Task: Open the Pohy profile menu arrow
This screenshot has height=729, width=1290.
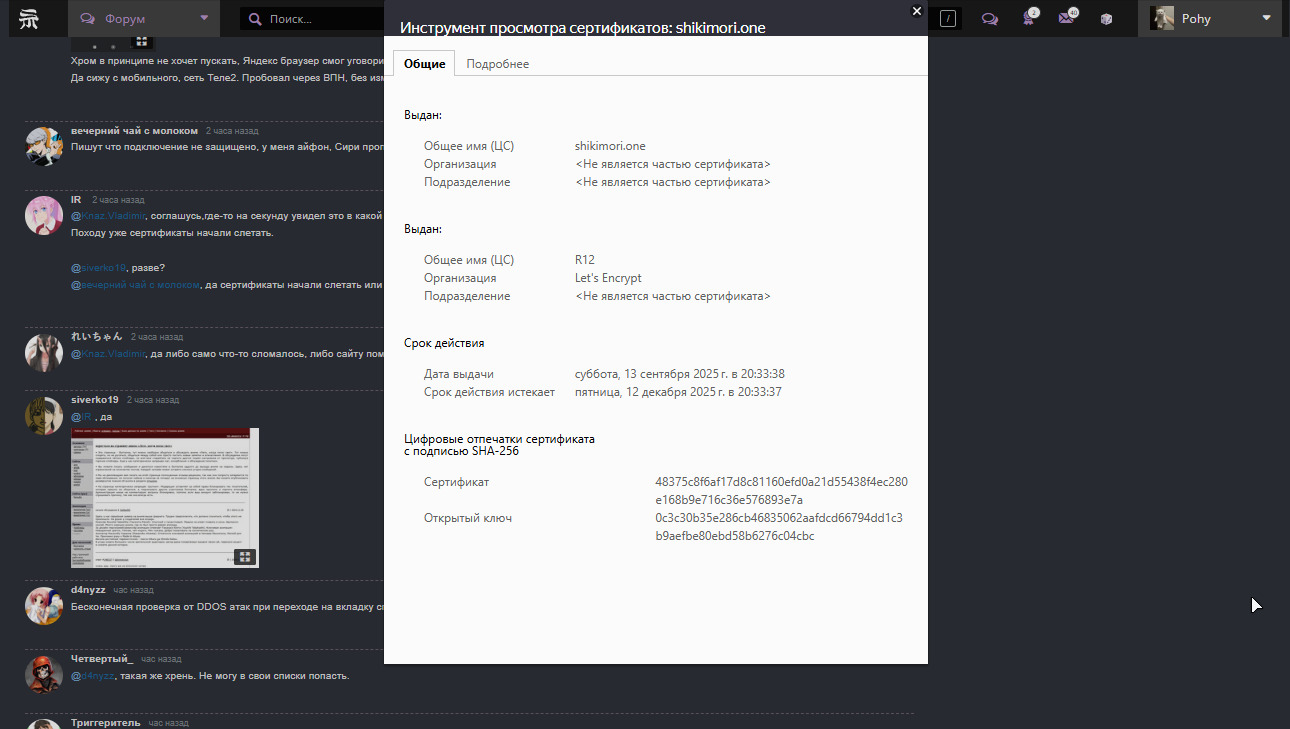Action: pos(1267,18)
